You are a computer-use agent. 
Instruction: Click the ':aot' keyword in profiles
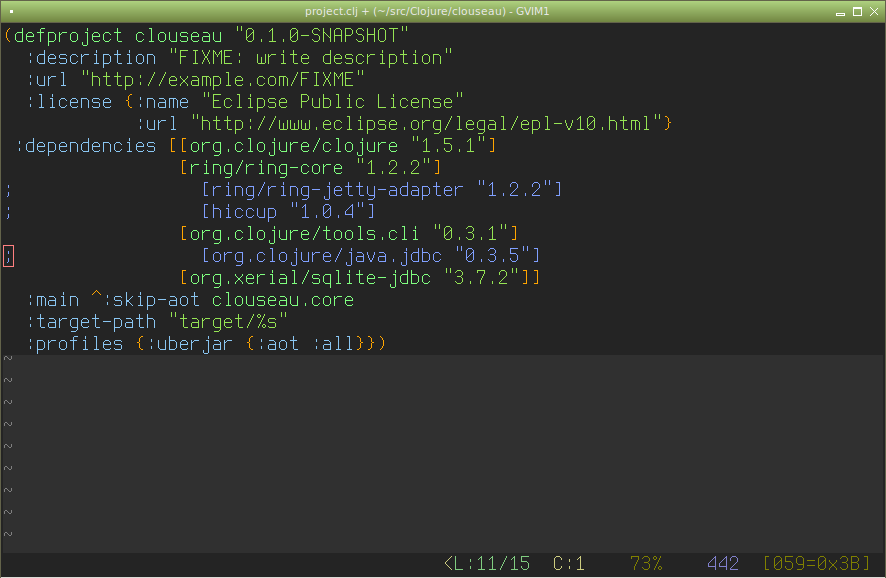tap(277, 345)
